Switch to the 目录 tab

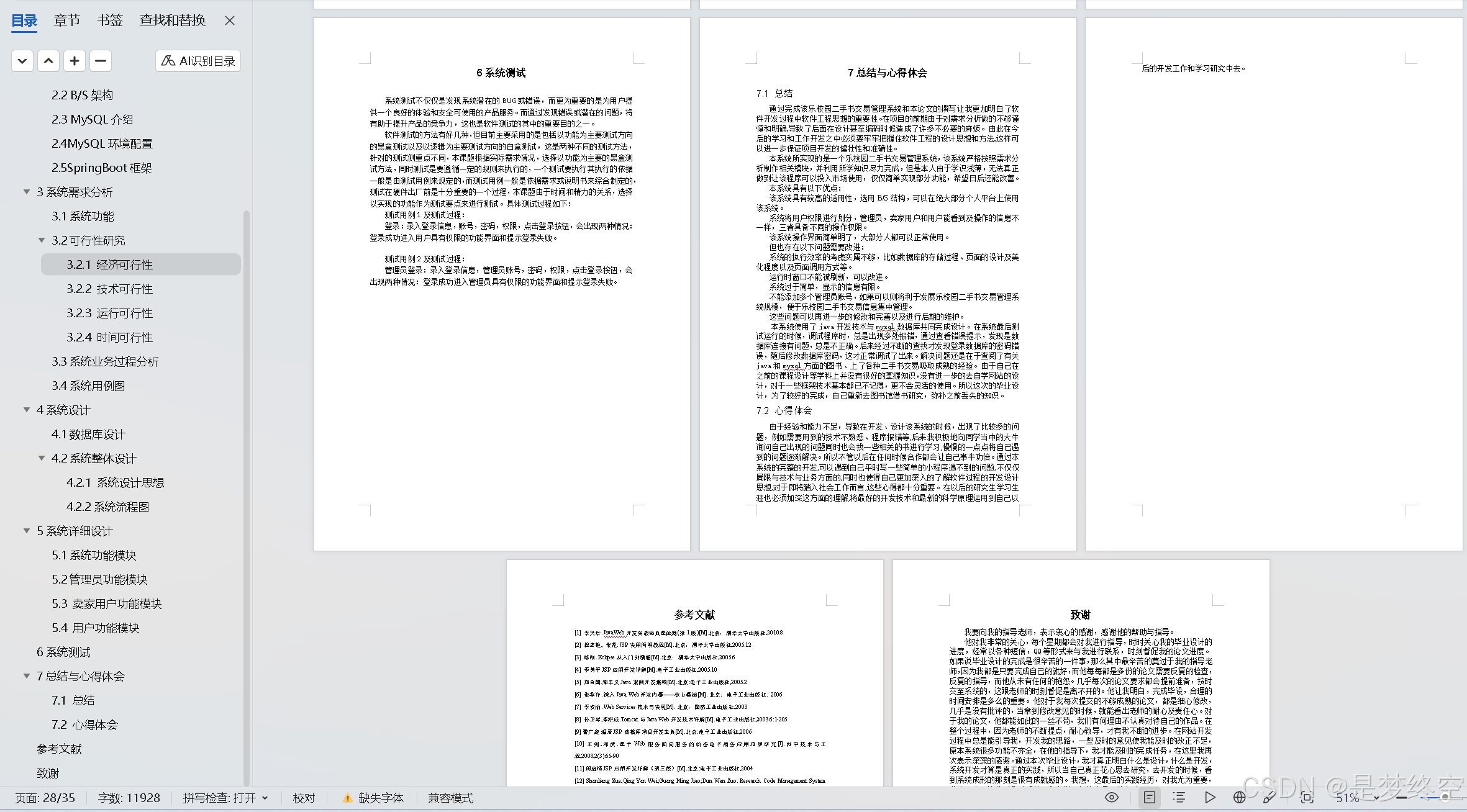pos(25,20)
